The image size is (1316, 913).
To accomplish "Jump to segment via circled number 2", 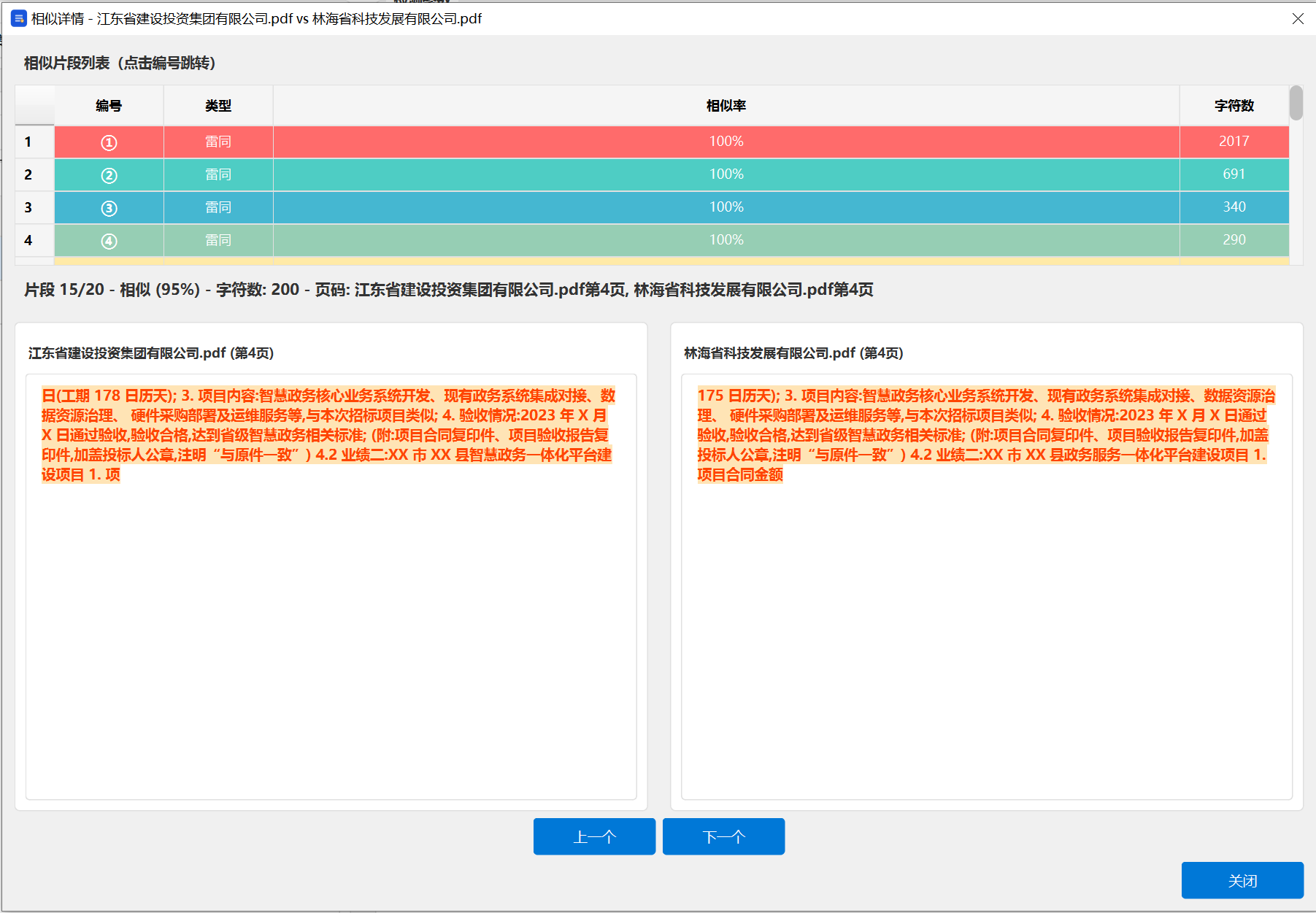I will pos(109,175).
